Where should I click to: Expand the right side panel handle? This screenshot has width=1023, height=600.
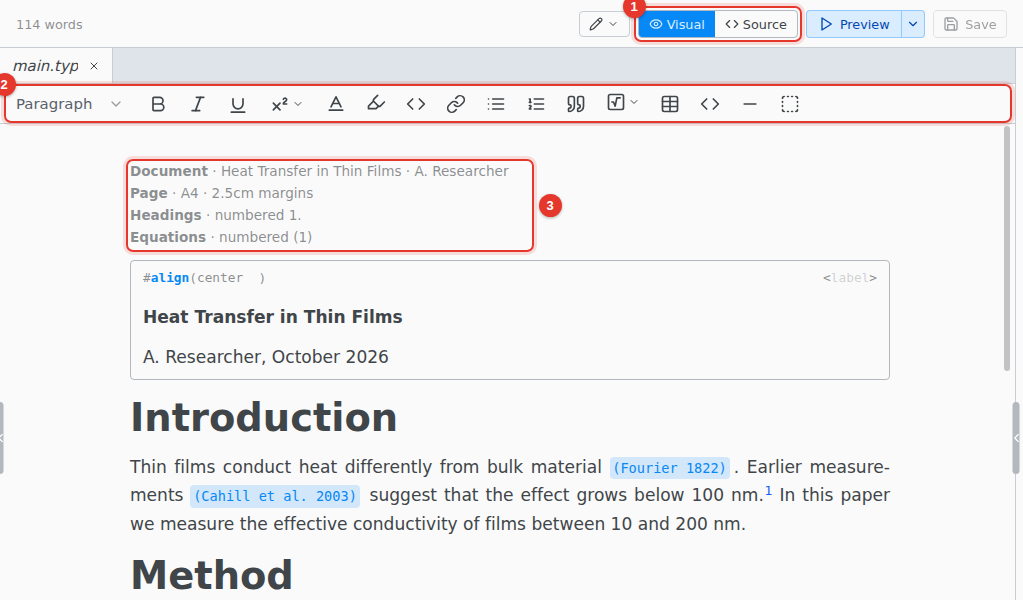pyautogui.click(x=1016, y=438)
